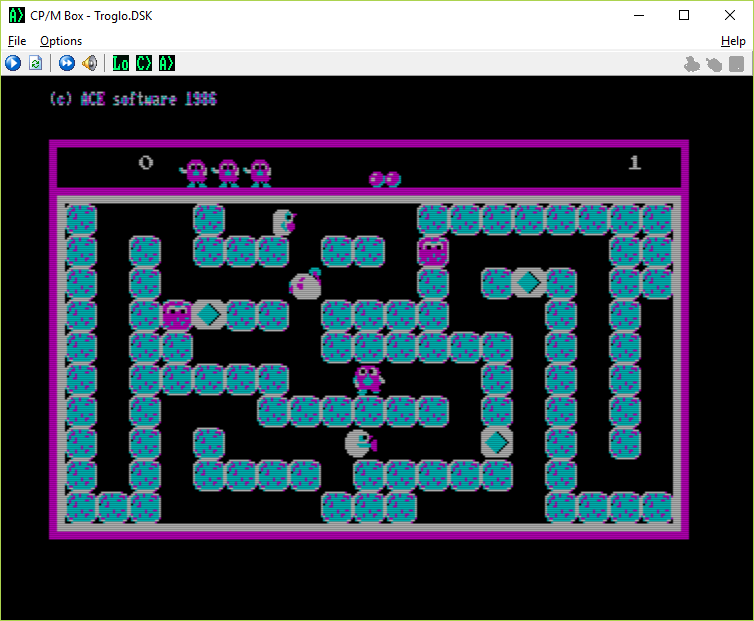This screenshot has width=754, height=621.
Task: Click the green 'C>' drive icon
Action: 144,63
